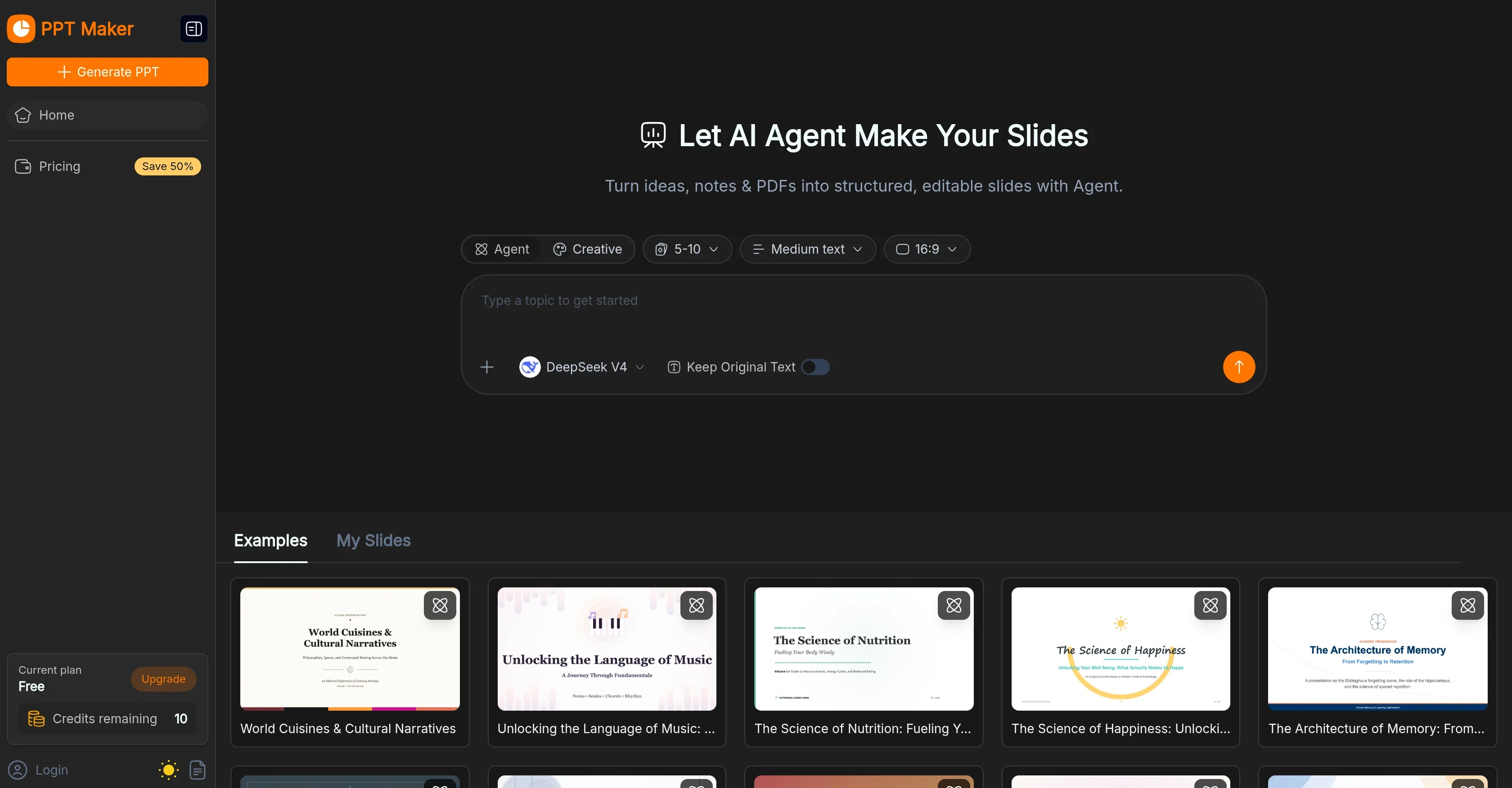This screenshot has height=788, width=1512.
Task: Submit the topic with the orange arrow button
Action: pos(1238,367)
